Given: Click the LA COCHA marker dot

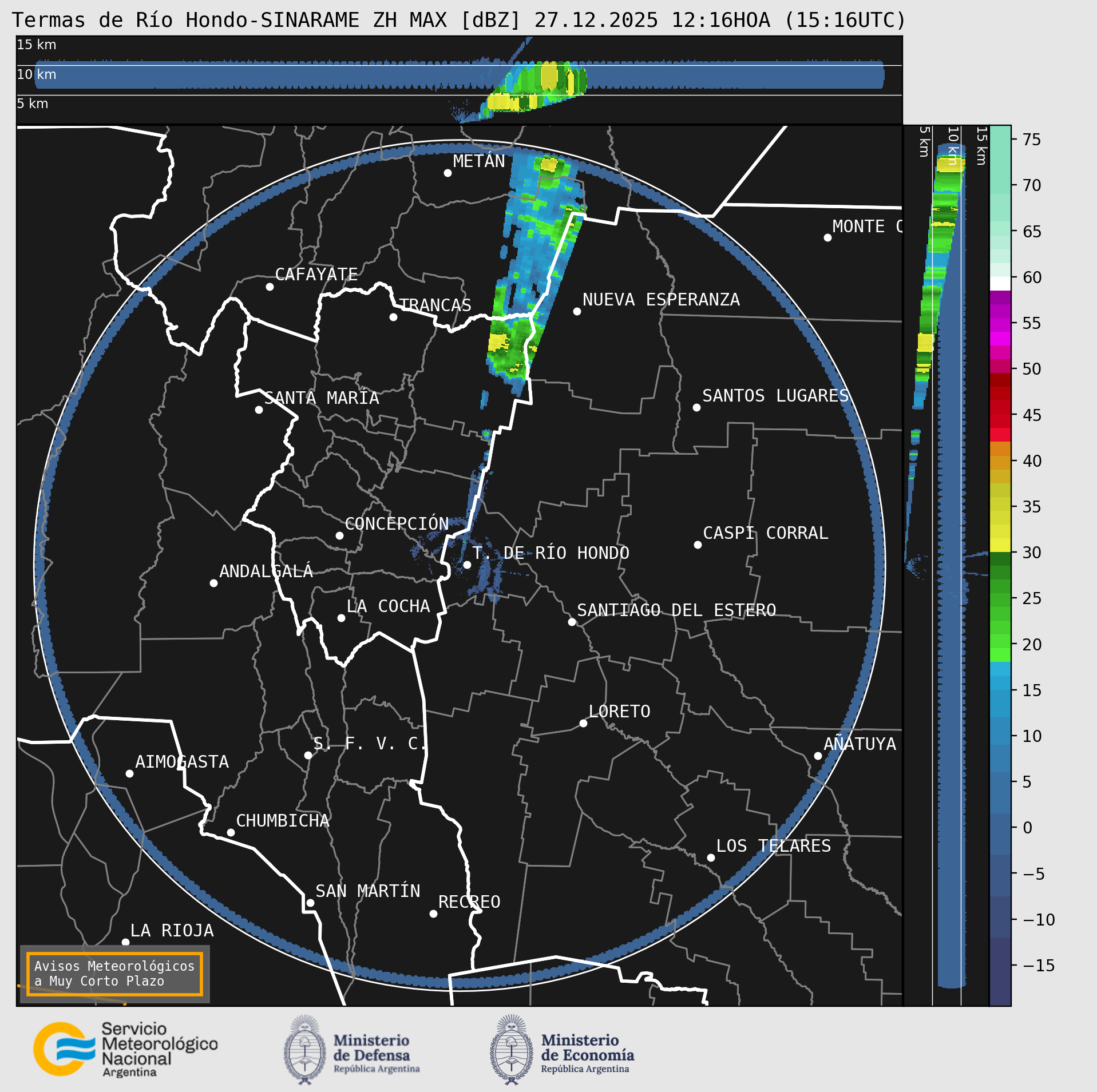Looking at the screenshot, I should click(341, 618).
